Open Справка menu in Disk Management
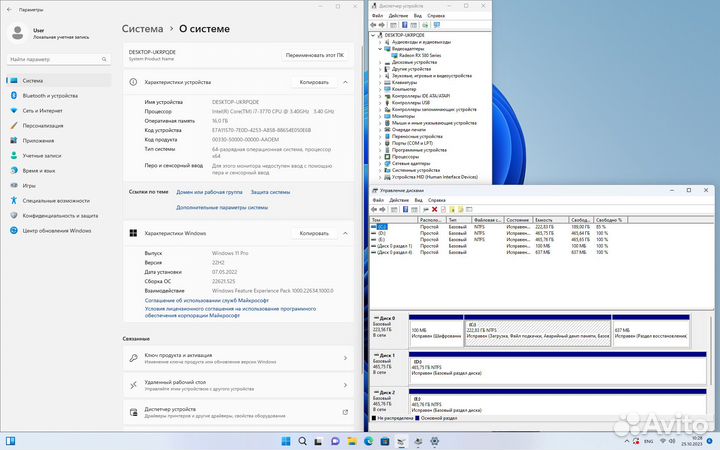The width and height of the screenshot is (720, 450). point(437,200)
